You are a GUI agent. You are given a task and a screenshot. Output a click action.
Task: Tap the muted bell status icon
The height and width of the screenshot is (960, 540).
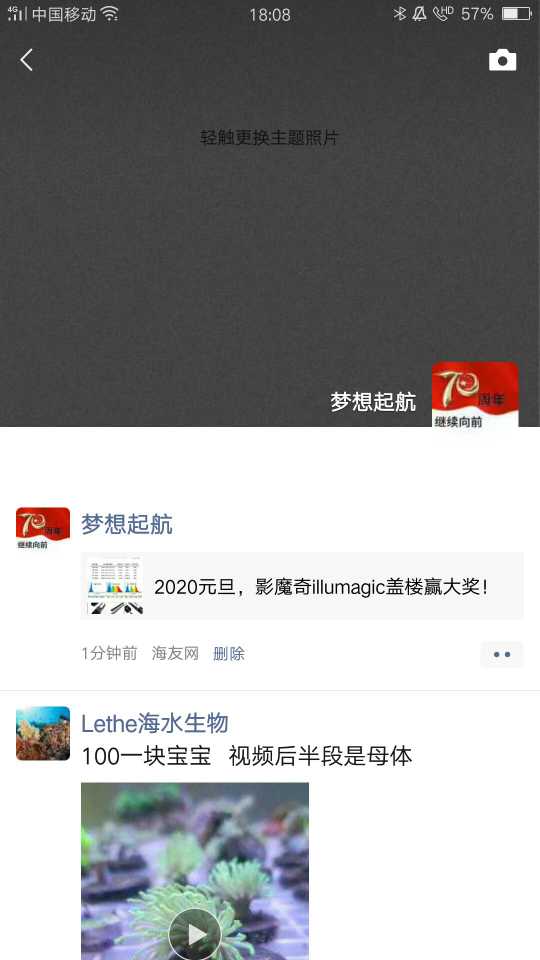click(419, 13)
